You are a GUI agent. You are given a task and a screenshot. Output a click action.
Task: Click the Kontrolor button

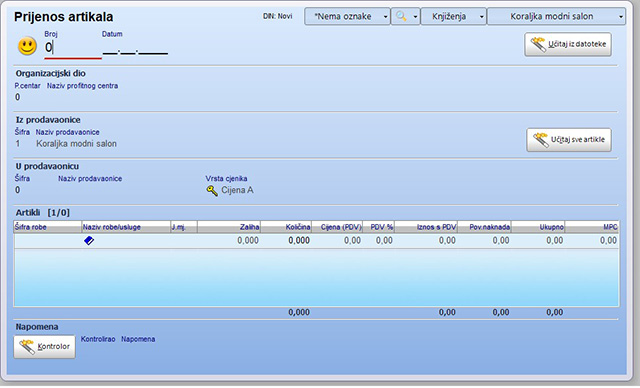click(44, 347)
